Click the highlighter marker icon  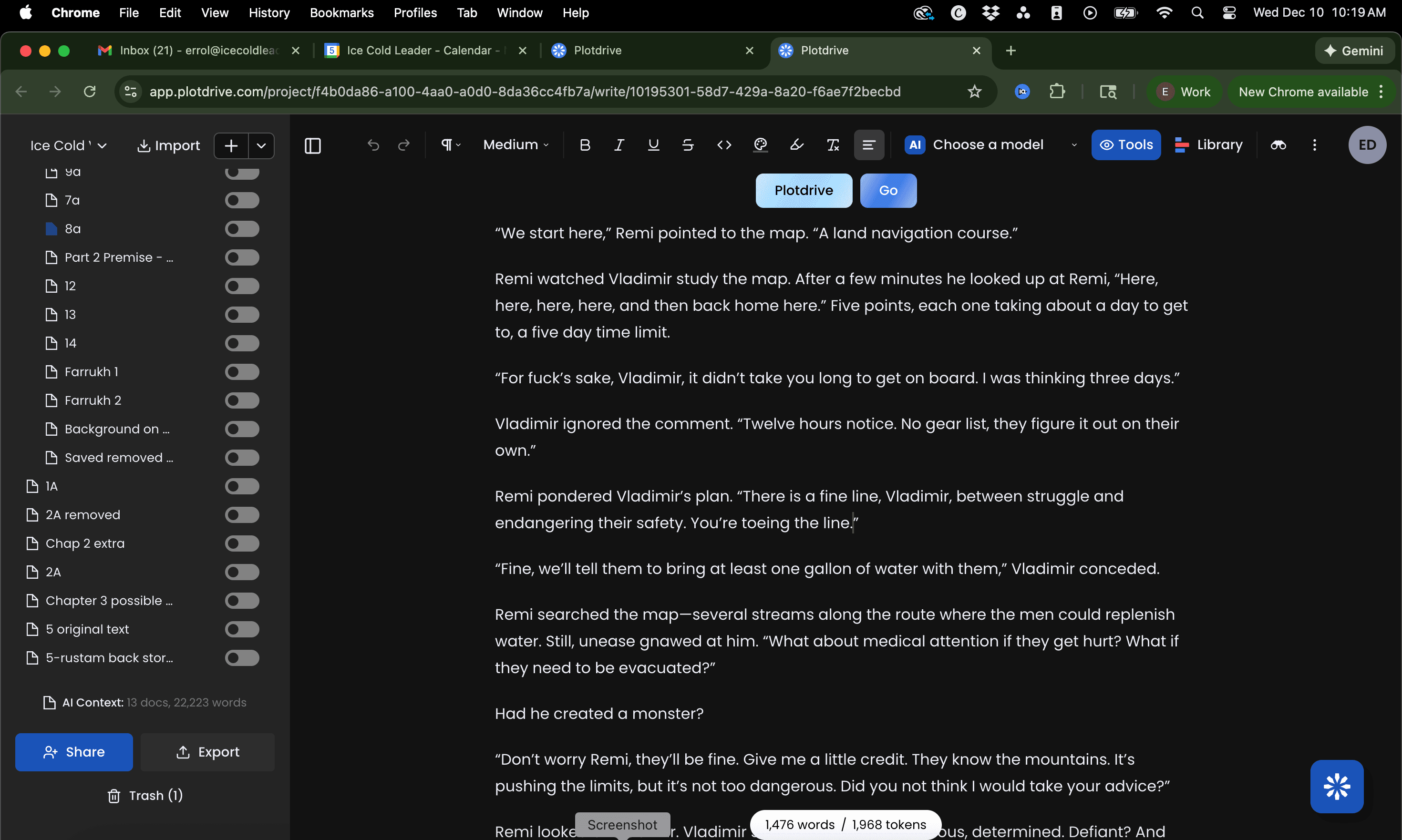pyautogui.click(x=797, y=145)
